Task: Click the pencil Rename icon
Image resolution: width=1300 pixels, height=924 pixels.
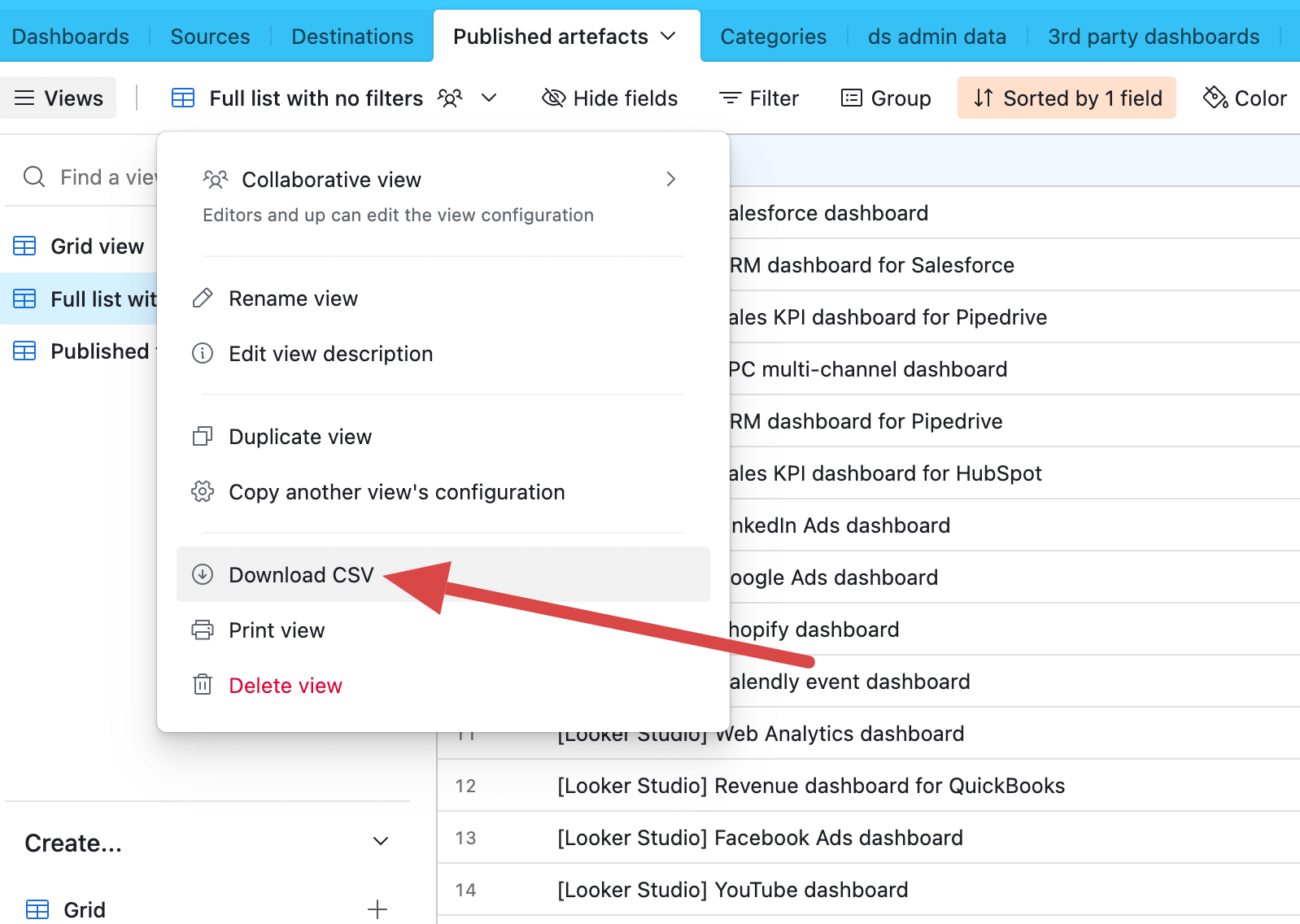Action: point(202,299)
